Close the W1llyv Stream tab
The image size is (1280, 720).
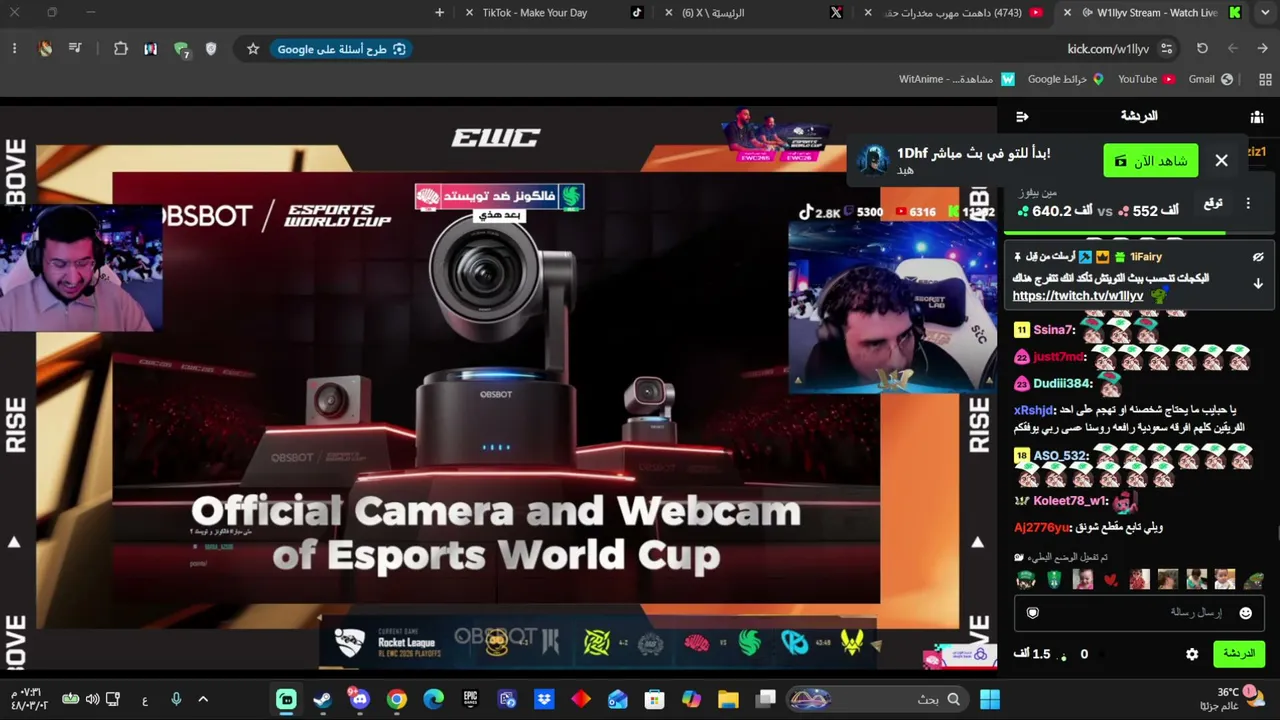[1067, 13]
